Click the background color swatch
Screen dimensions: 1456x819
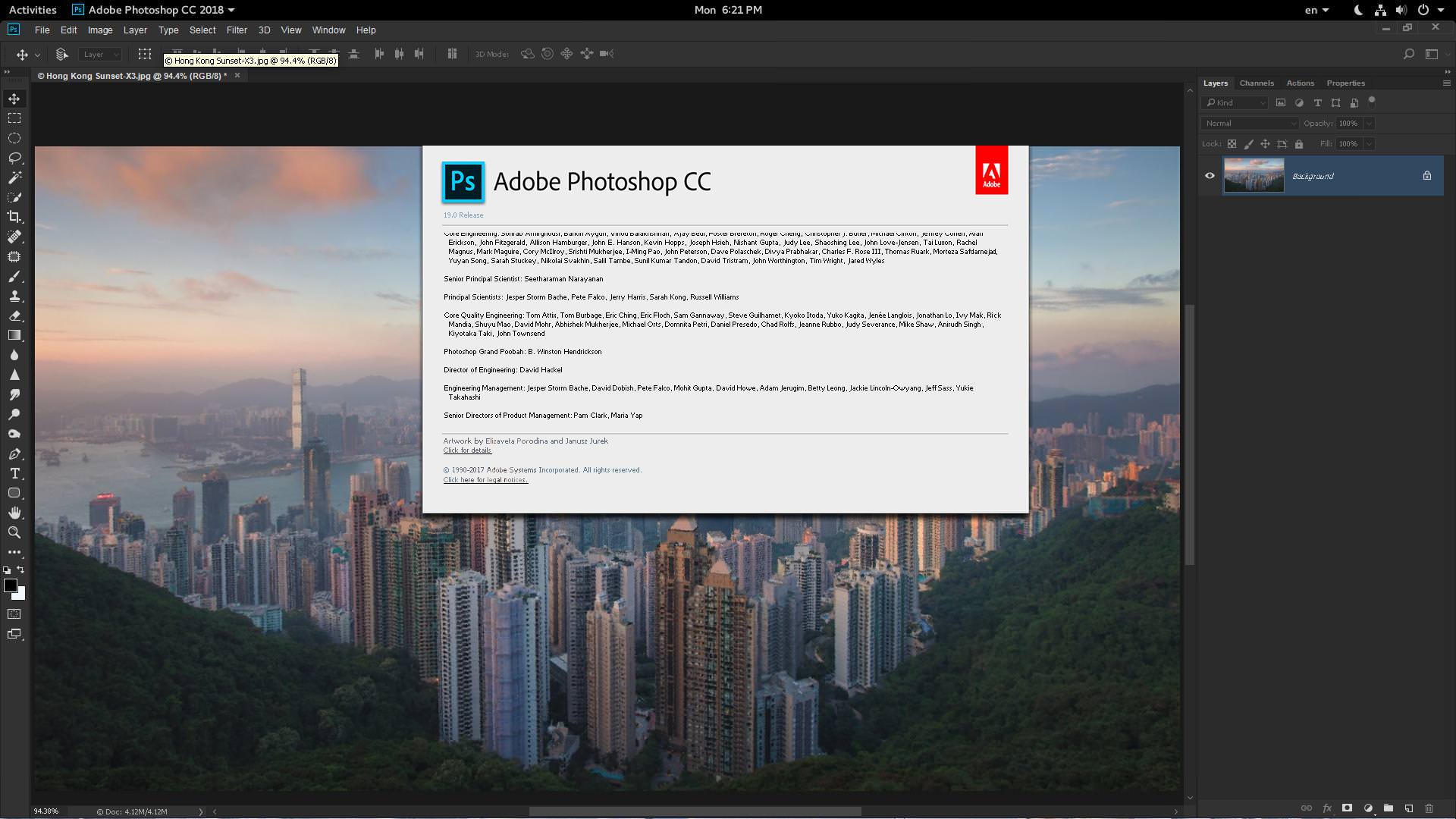[20, 595]
